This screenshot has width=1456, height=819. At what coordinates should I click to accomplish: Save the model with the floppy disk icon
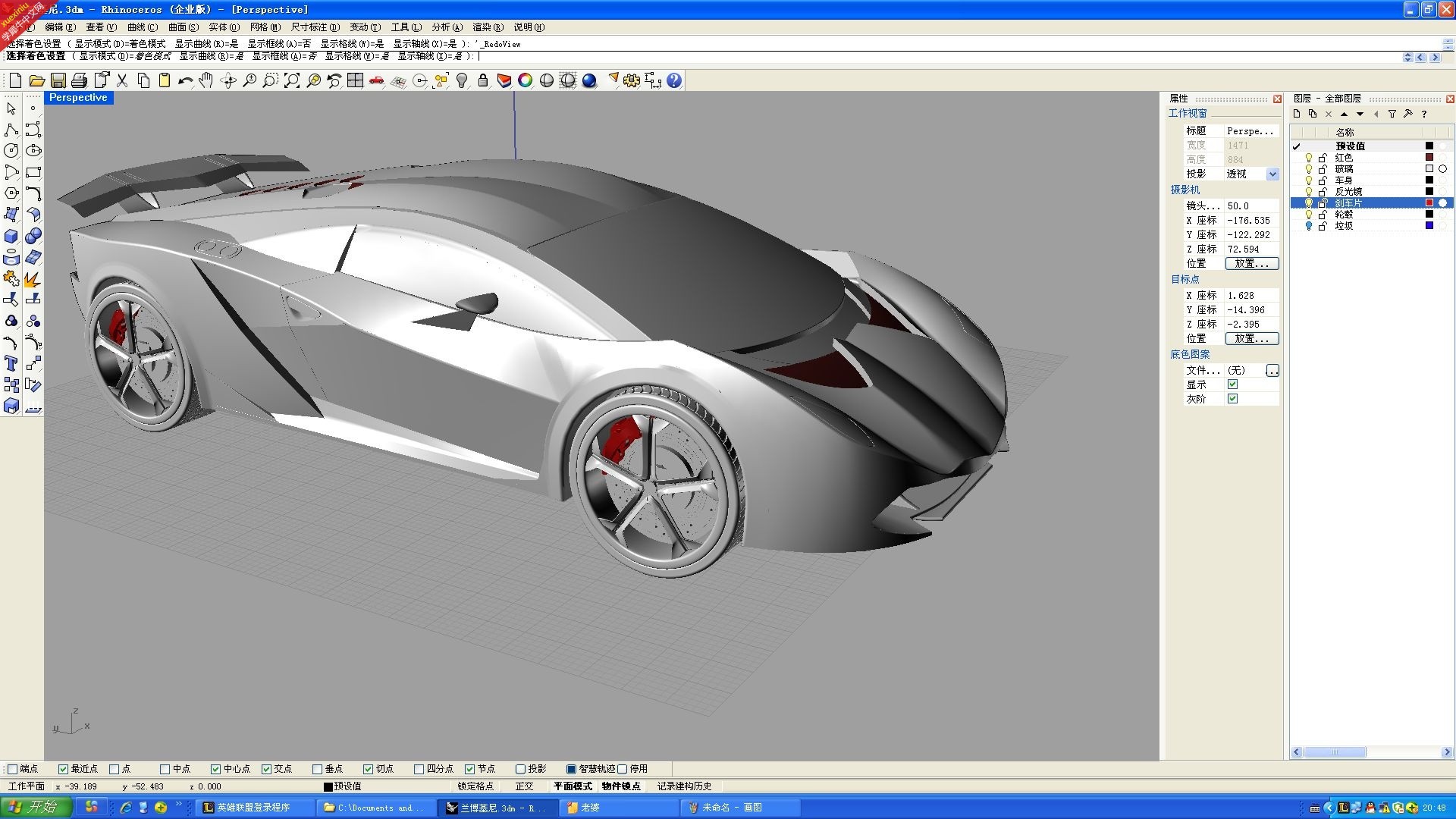pyautogui.click(x=58, y=80)
